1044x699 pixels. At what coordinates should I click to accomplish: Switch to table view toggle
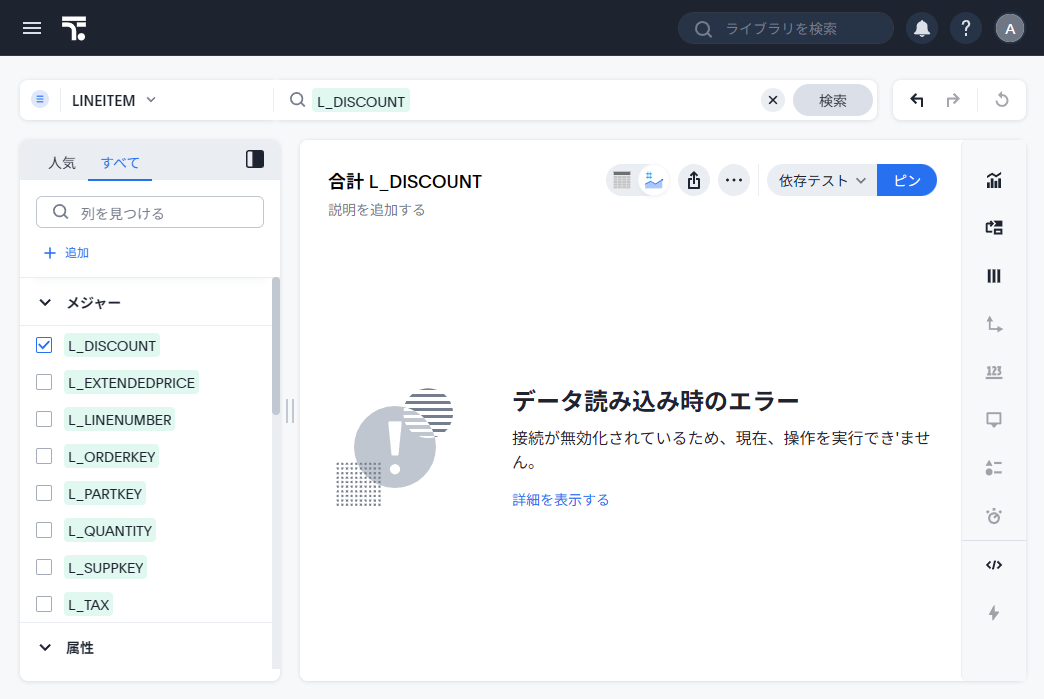623,180
